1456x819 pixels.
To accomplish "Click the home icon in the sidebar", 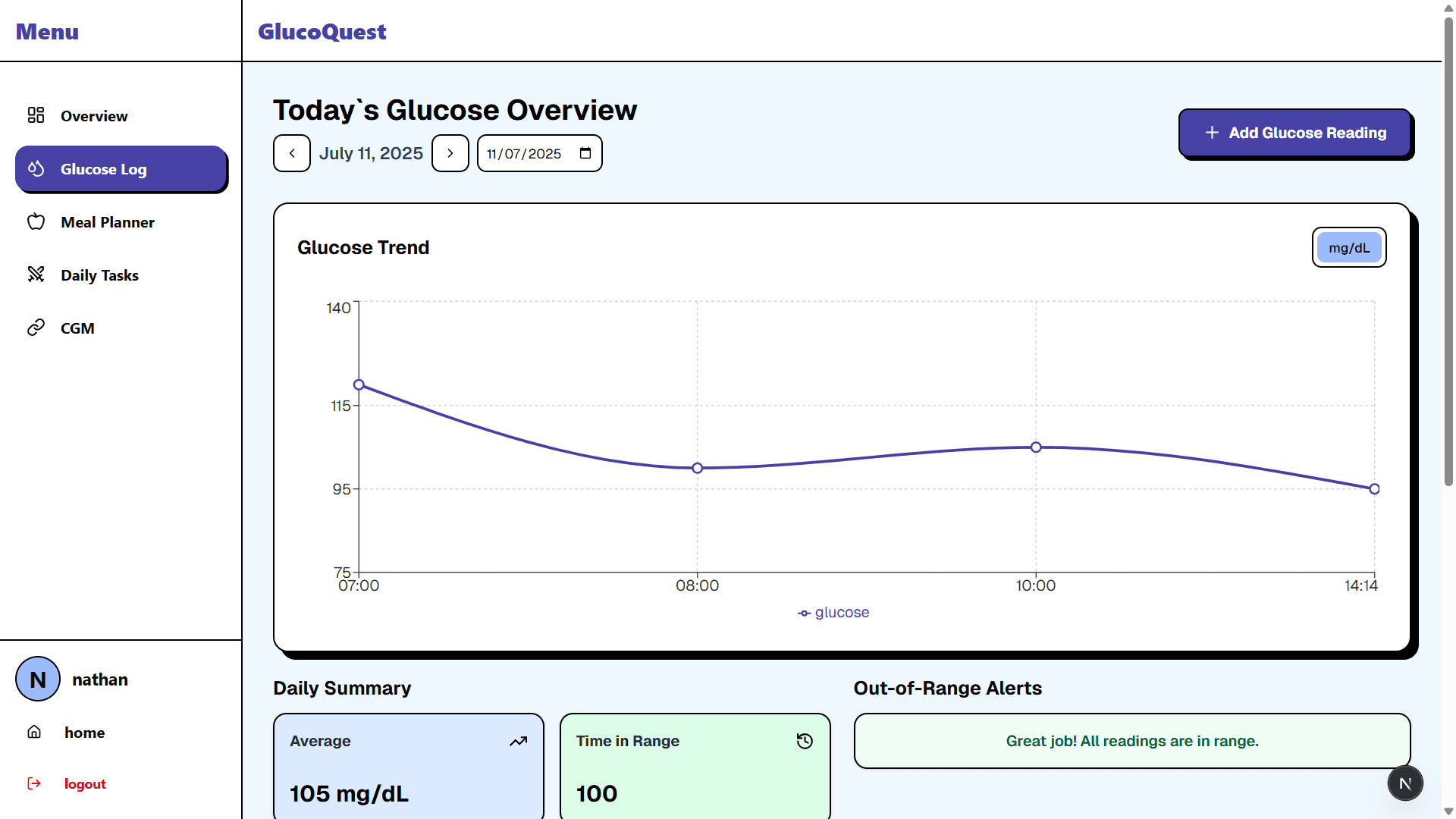I will pyautogui.click(x=34, y=732).
